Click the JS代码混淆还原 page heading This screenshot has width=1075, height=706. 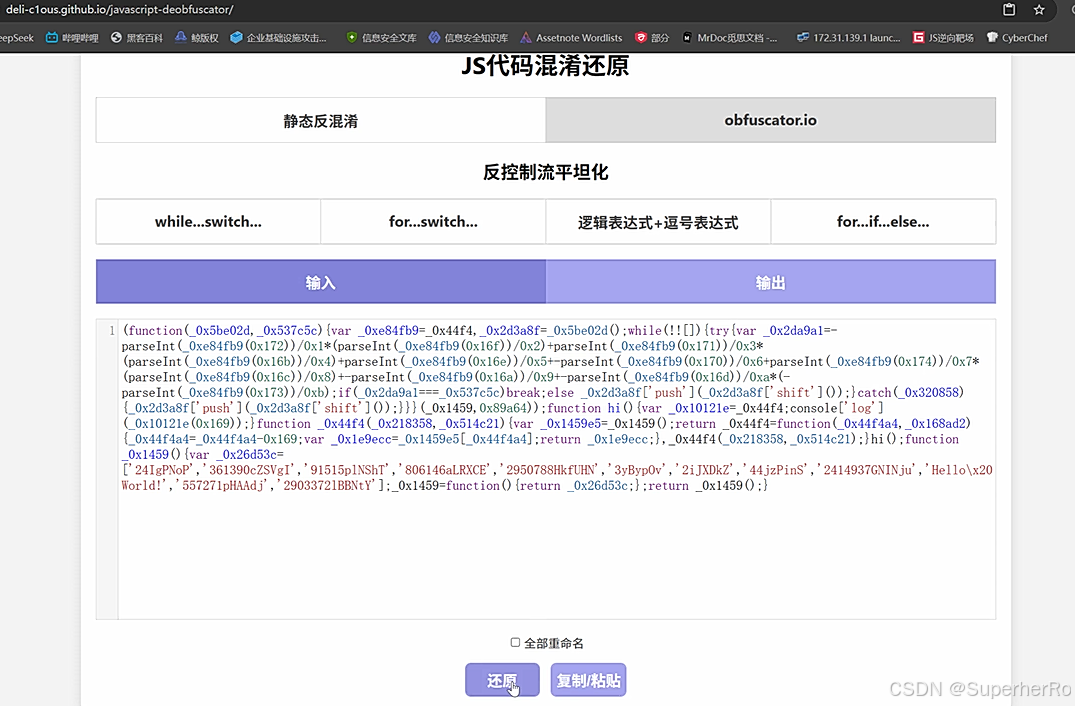(x=546, y=66)
